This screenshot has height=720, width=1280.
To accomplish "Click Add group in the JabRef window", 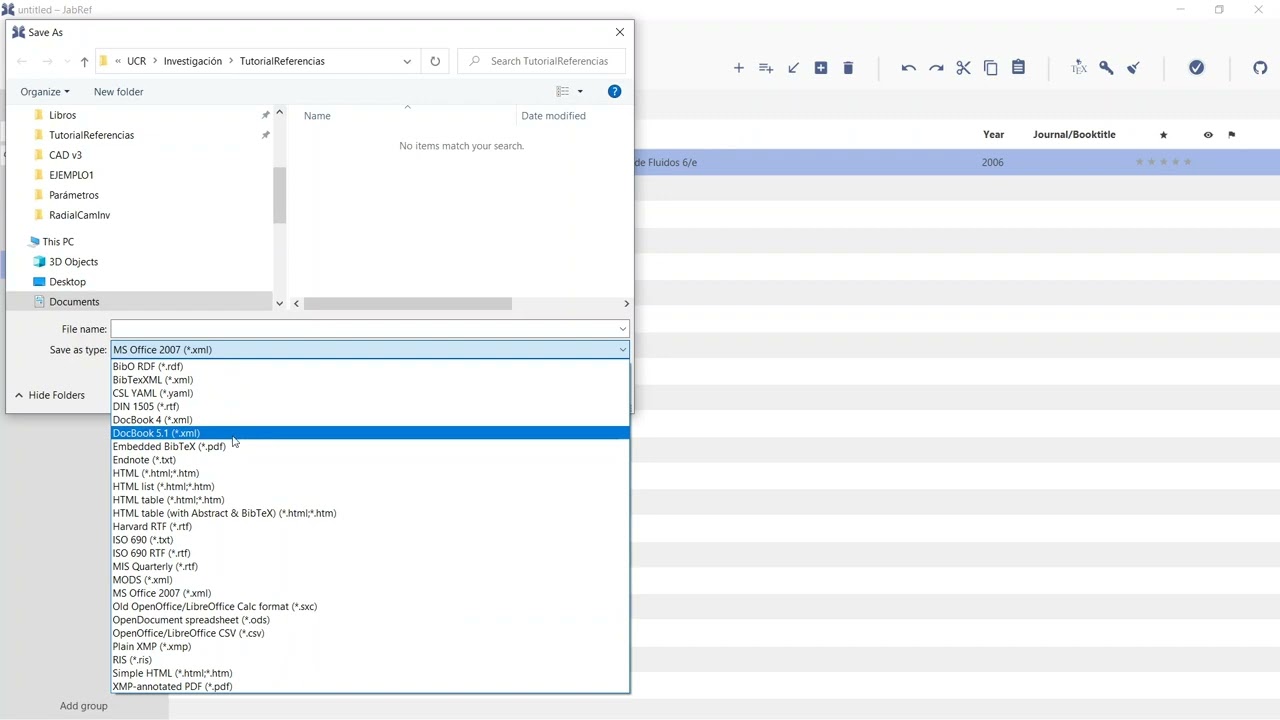I will coord(83,706).
